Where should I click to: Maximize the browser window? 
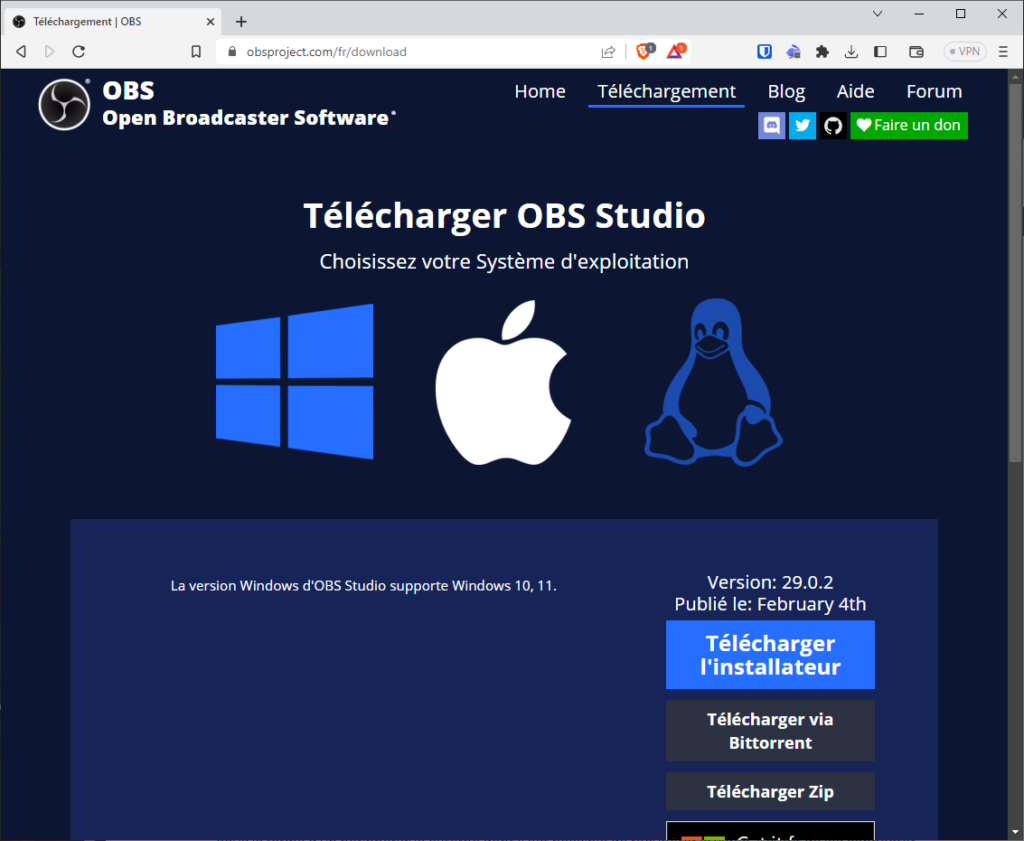click(961, 14)
